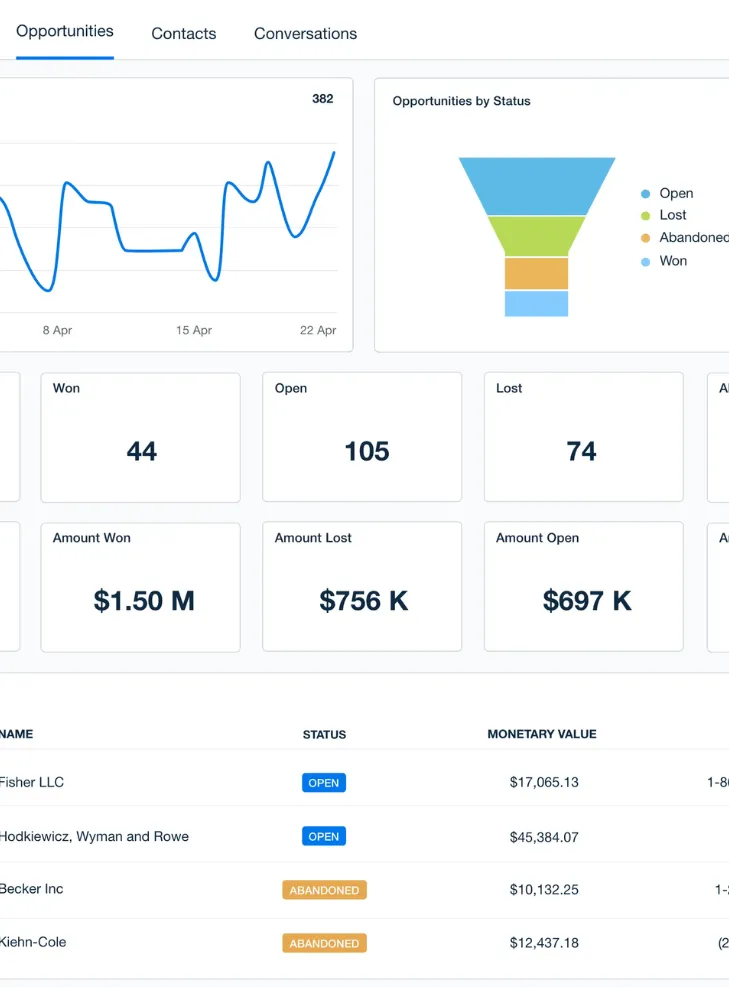This screenshot has width=729, height=987.
Task: Open the Open count card showing 105
Action: [362, 437]
